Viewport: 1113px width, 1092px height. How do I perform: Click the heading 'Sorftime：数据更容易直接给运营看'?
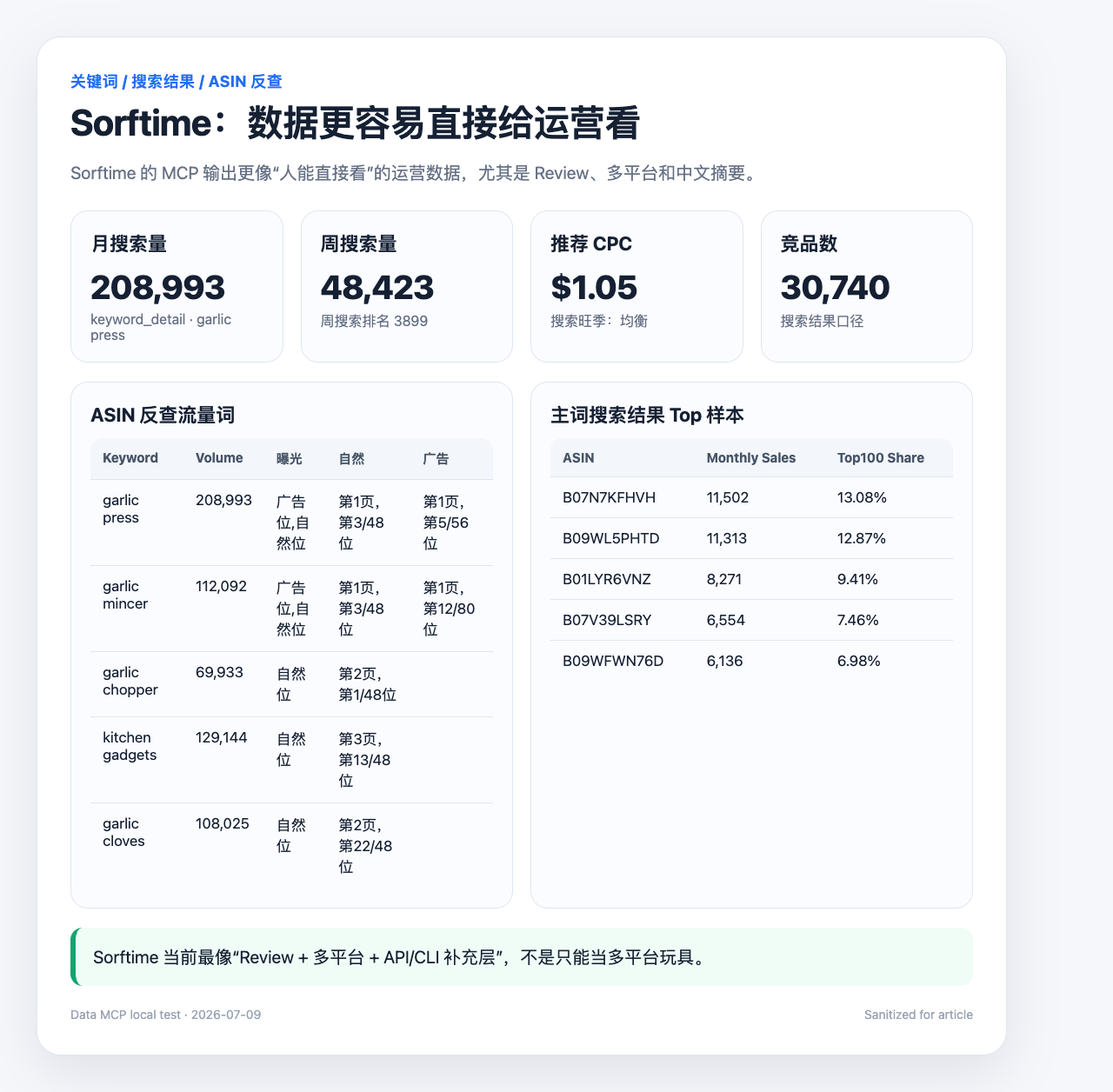tap(355, 123)
